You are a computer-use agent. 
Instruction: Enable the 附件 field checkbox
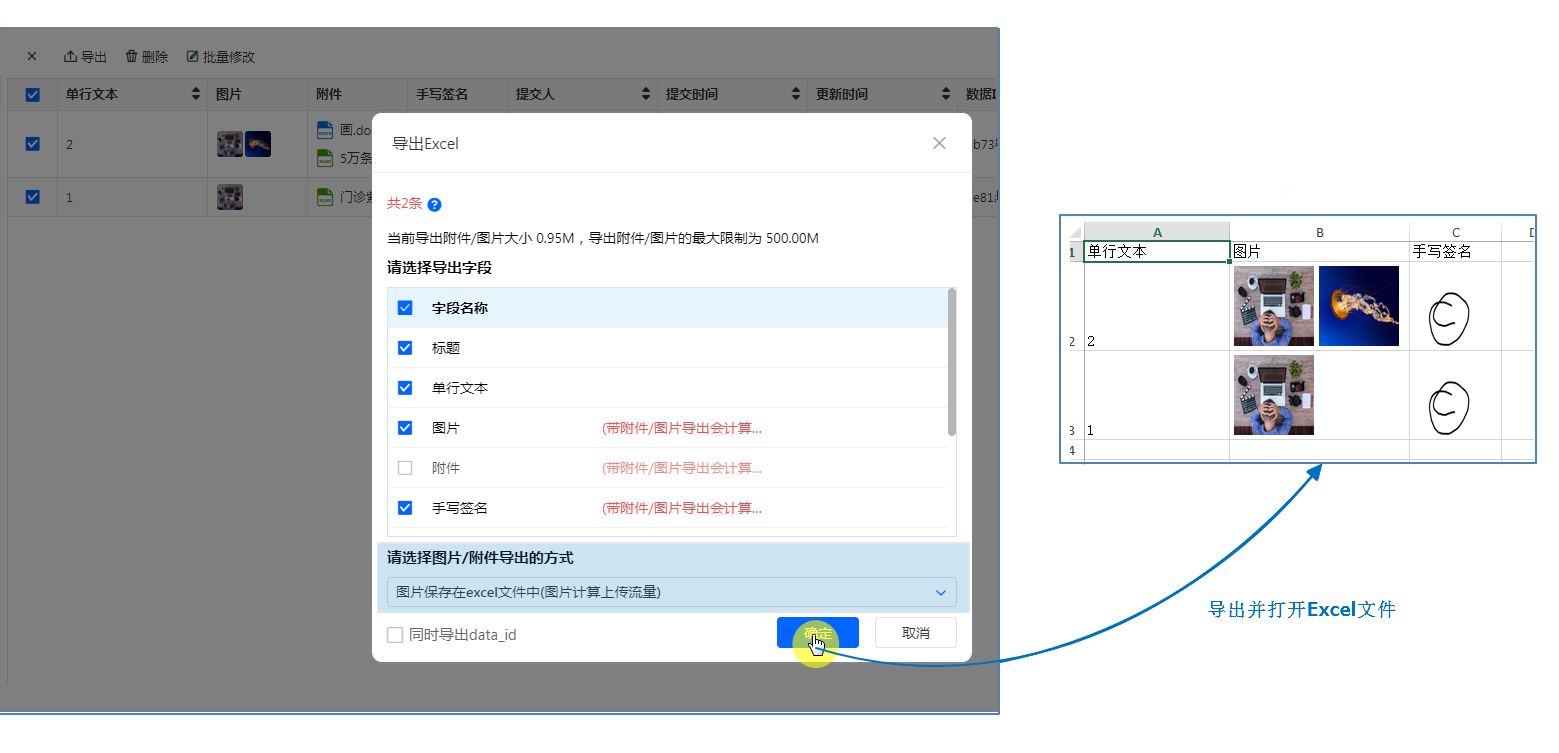405,468
